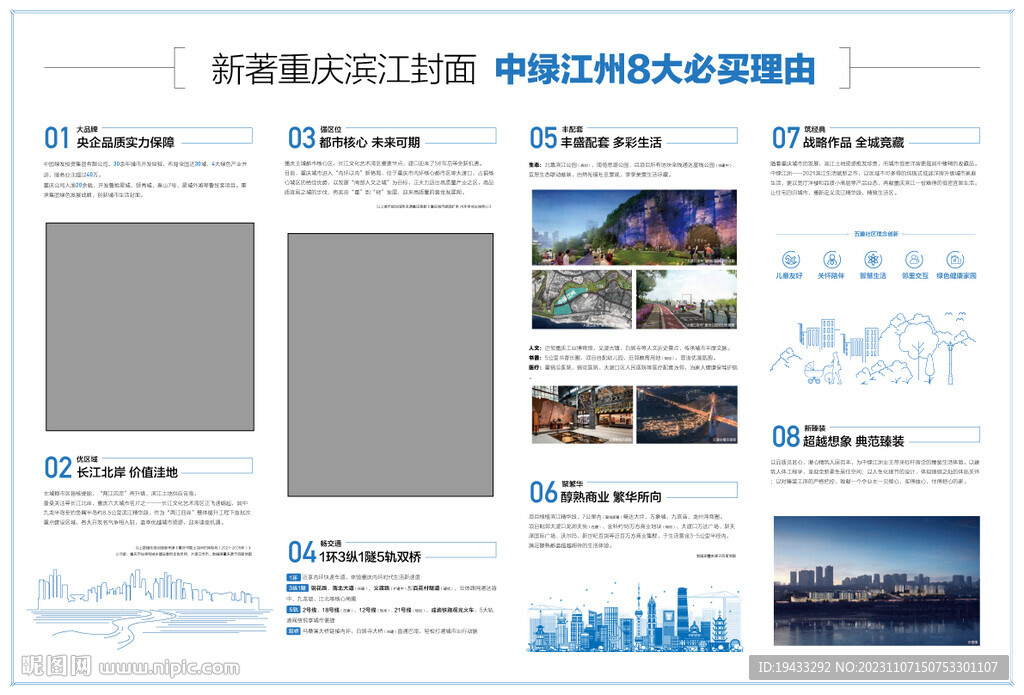Open the riverside running track image
This screenshot has width=1024, height=695.
(x=686, y=299)
